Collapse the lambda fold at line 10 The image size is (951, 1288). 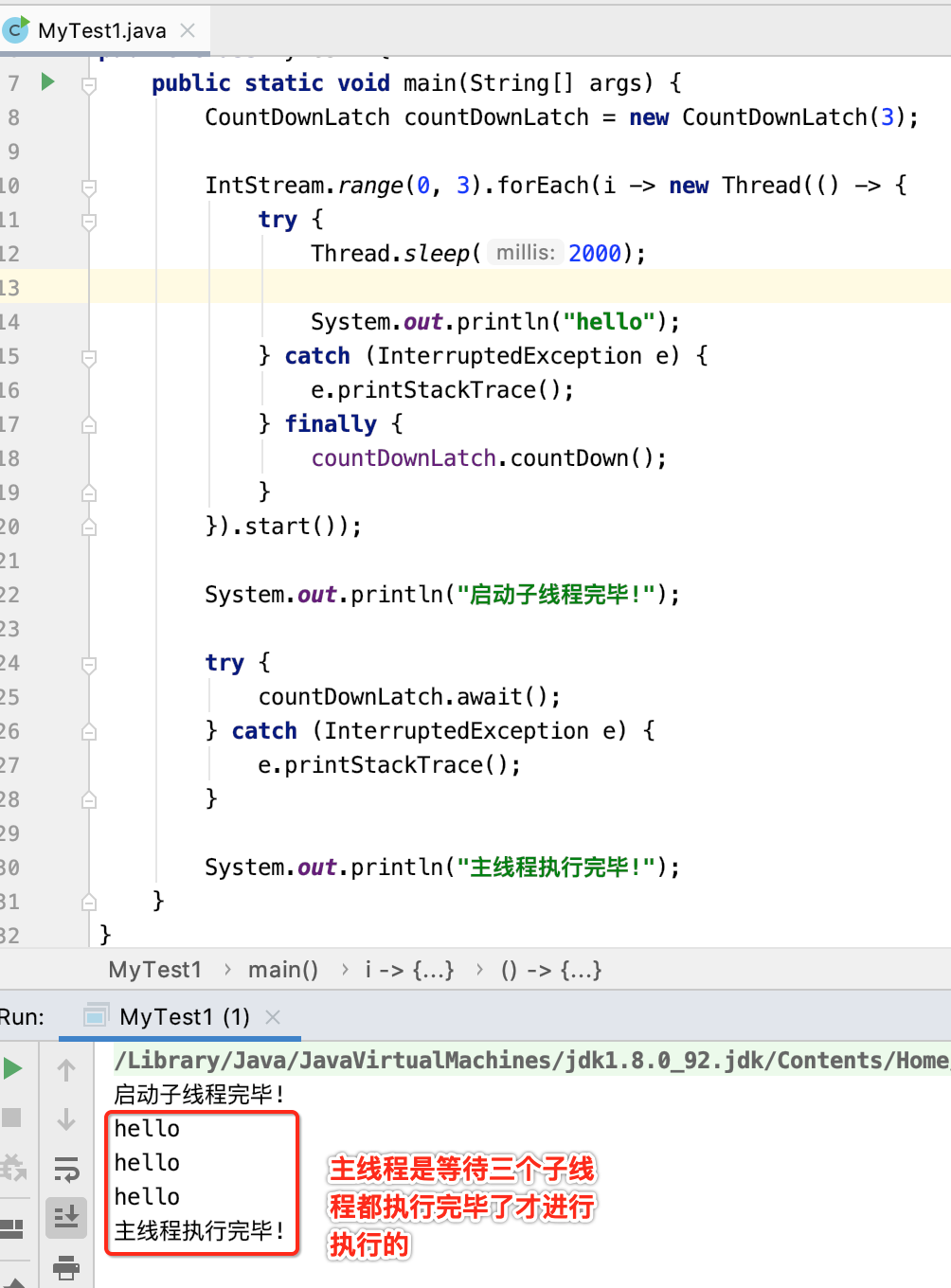pos(89,185)
